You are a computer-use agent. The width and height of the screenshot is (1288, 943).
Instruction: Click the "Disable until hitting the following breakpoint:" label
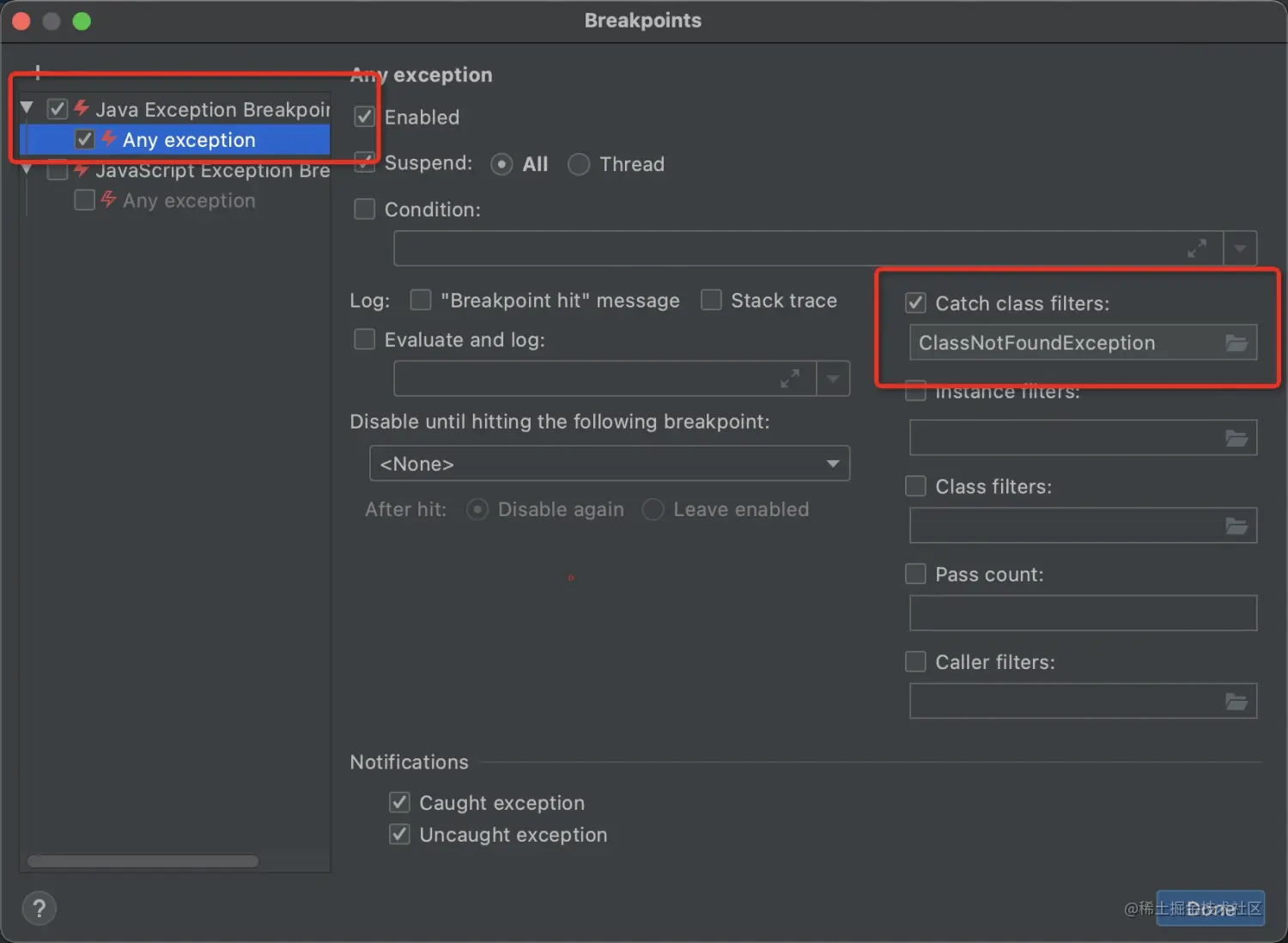coord(560,422)
